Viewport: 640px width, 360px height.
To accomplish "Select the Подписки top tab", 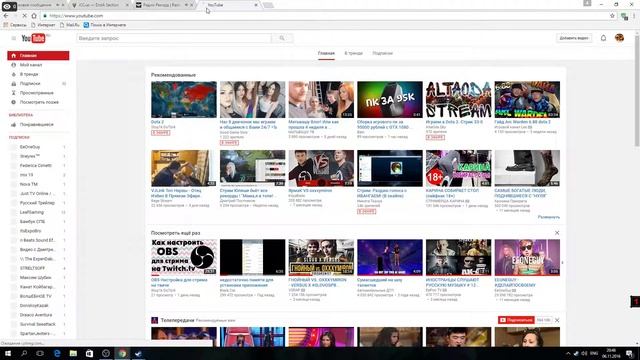I will (382, 53).
